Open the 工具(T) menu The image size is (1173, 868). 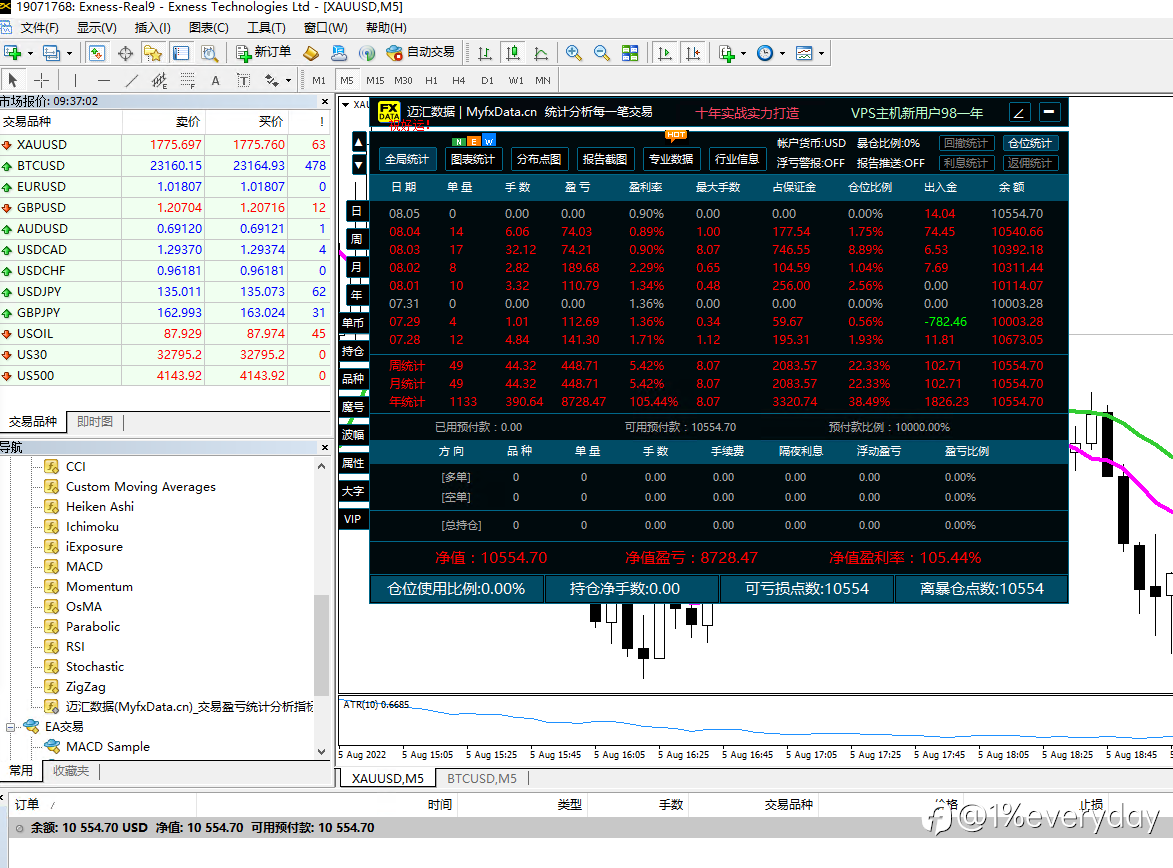266,28
